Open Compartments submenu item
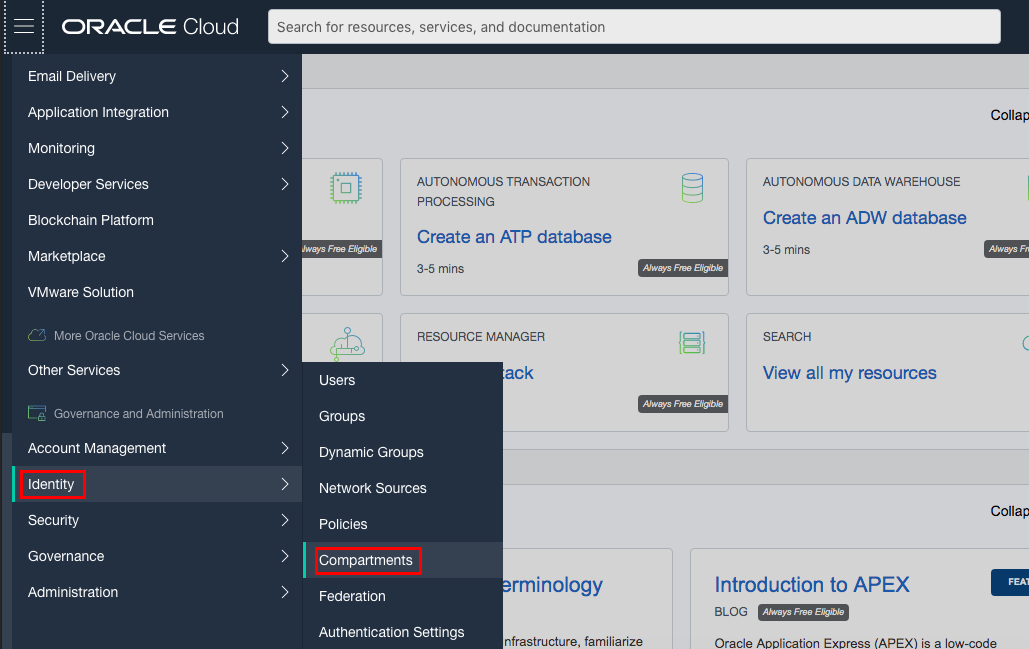Image resolution: width=1029 pixels, height=649 pixels. coord(402,560)
